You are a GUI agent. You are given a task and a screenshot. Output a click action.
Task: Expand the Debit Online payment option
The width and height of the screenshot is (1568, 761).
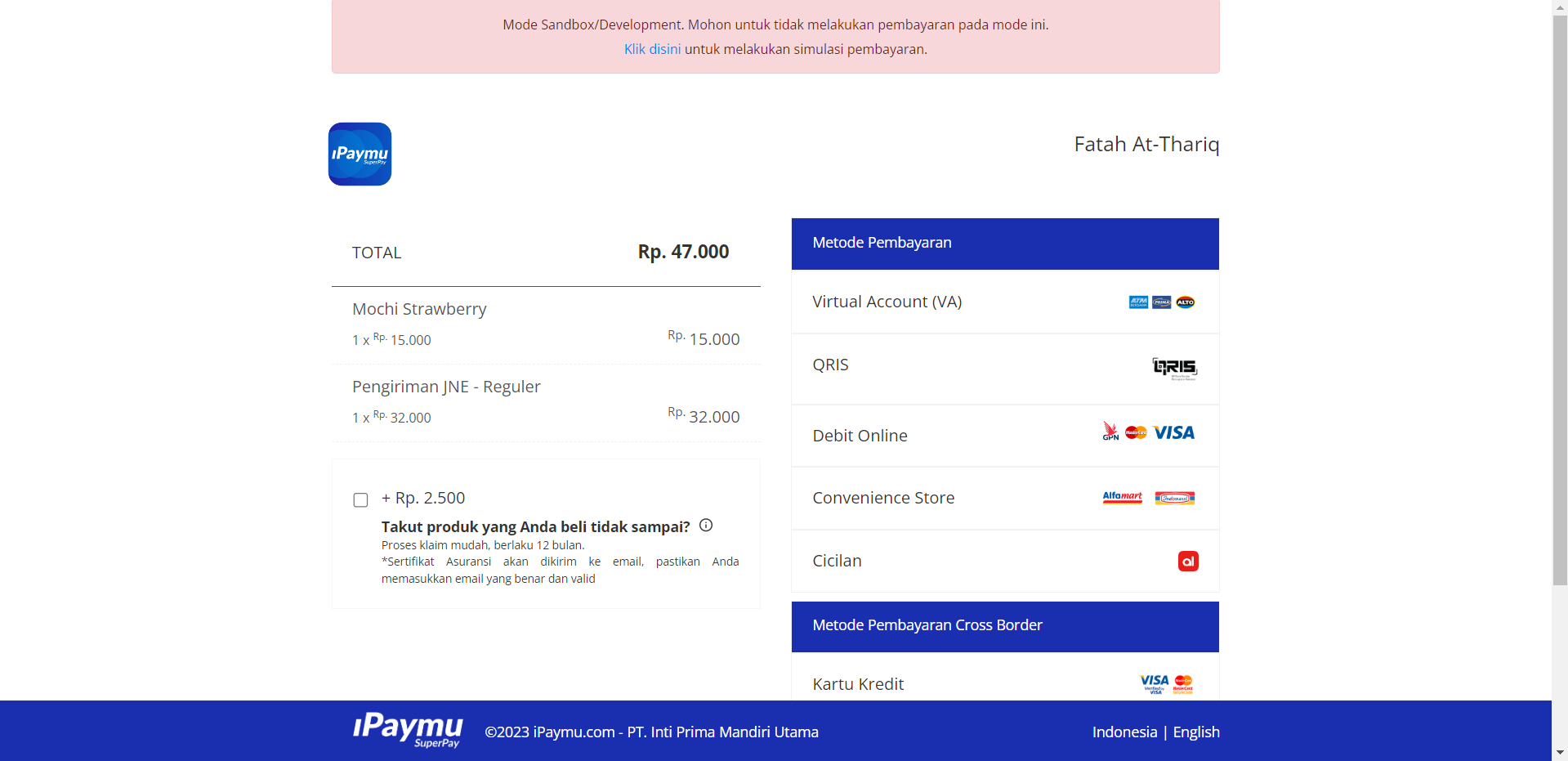click(x=860, y=436)
